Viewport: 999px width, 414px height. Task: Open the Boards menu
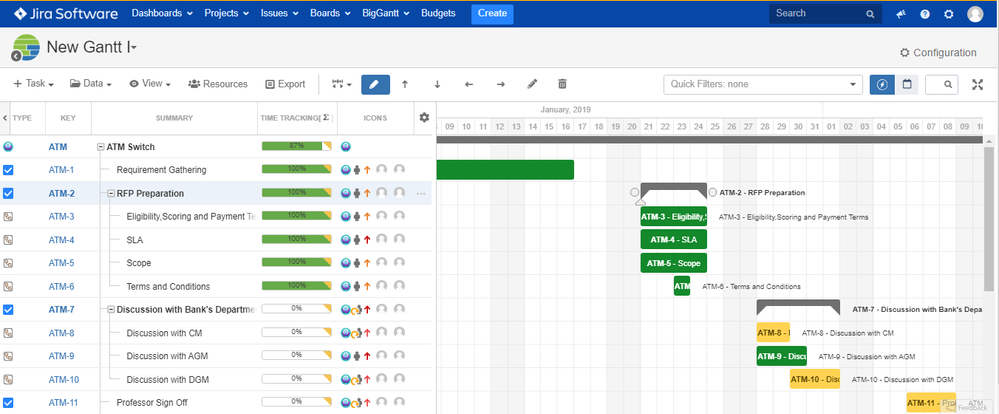(330, 13)
